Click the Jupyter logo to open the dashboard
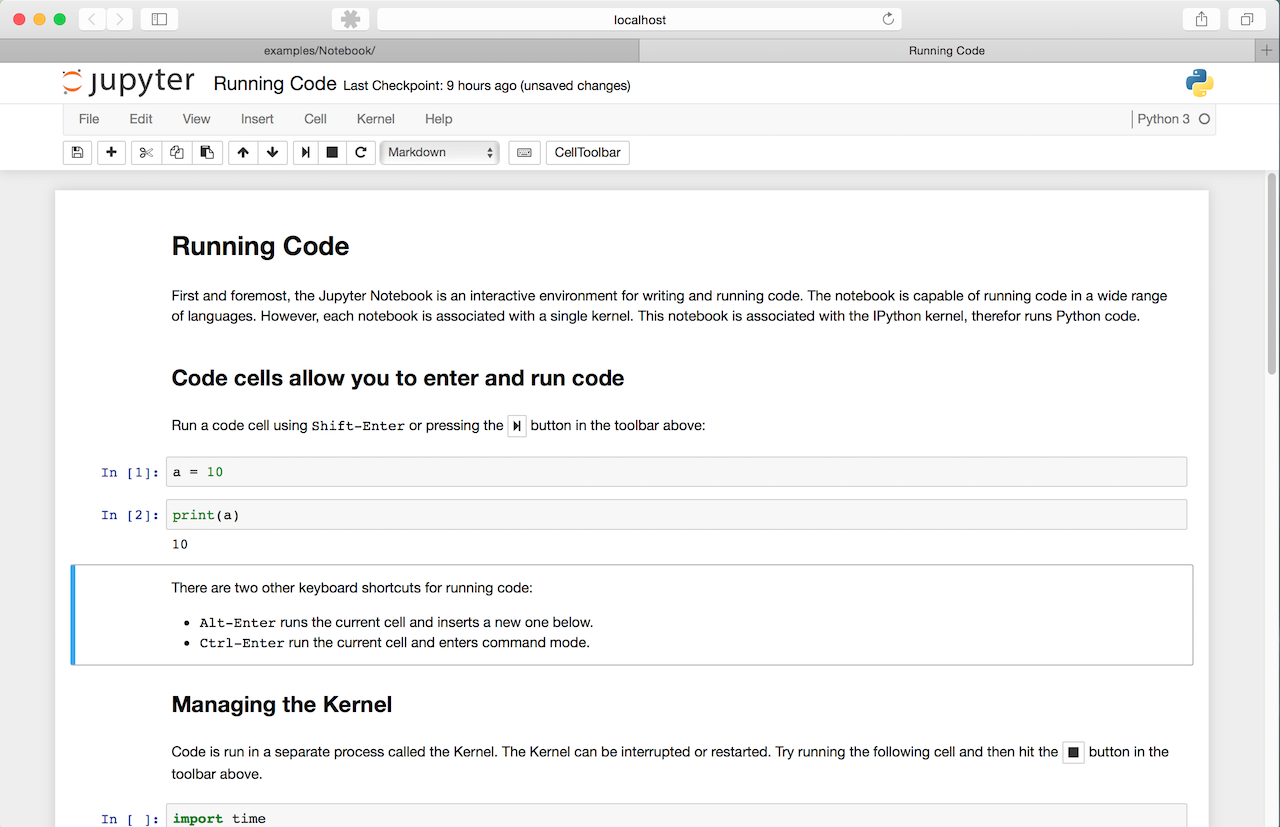This screenshot has height=827, width=1280. (128, 81)
